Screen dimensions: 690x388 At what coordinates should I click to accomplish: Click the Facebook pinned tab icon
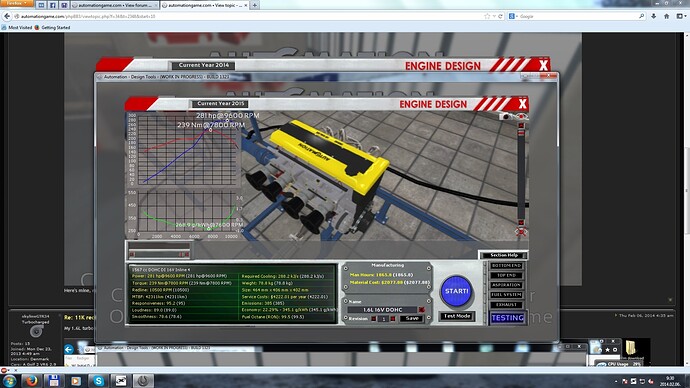click(52, 5)
